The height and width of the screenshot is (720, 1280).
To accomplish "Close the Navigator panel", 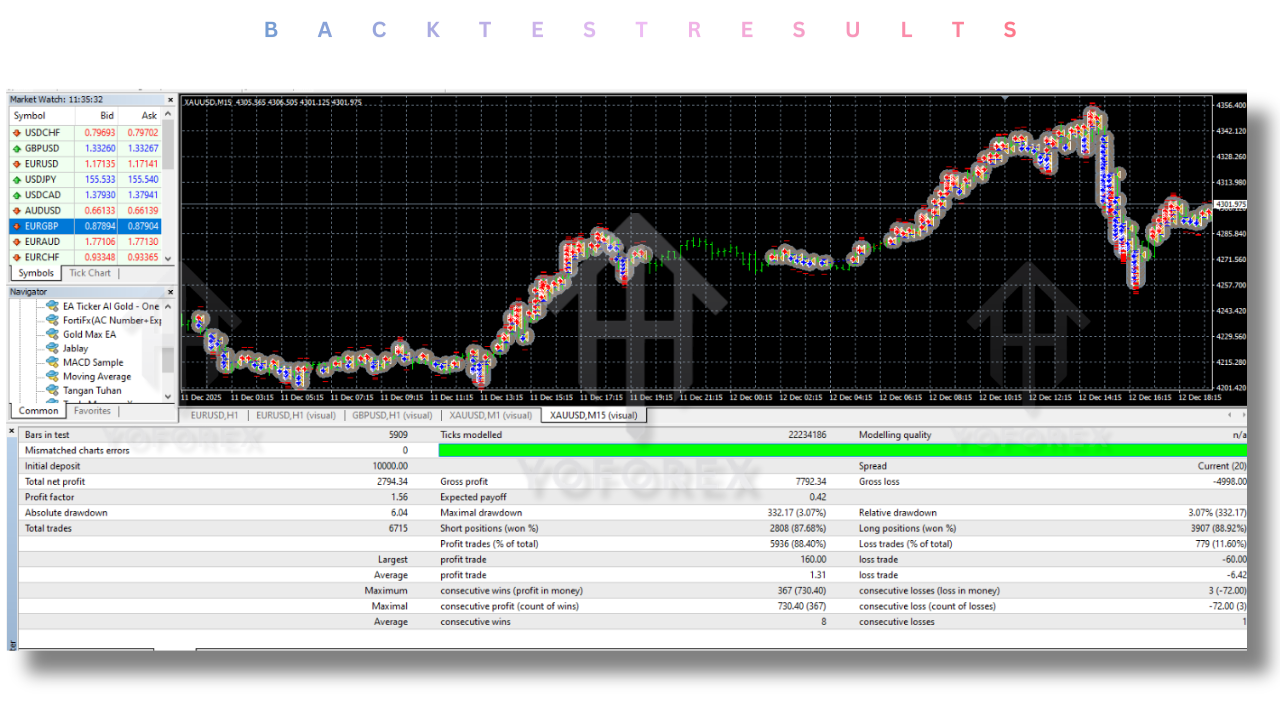I will (x=169, y=292).
